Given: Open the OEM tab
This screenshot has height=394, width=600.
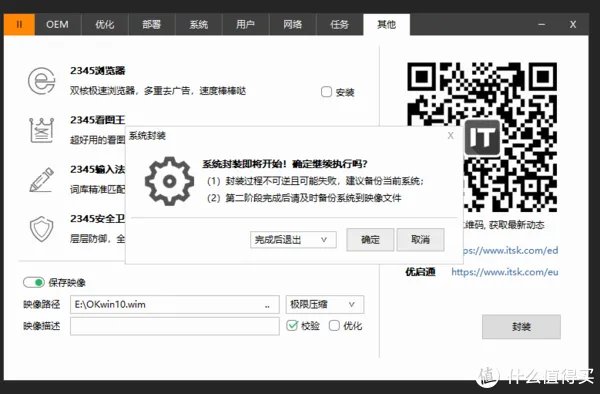Looking at the screenshot, I should tap(57, 24).
